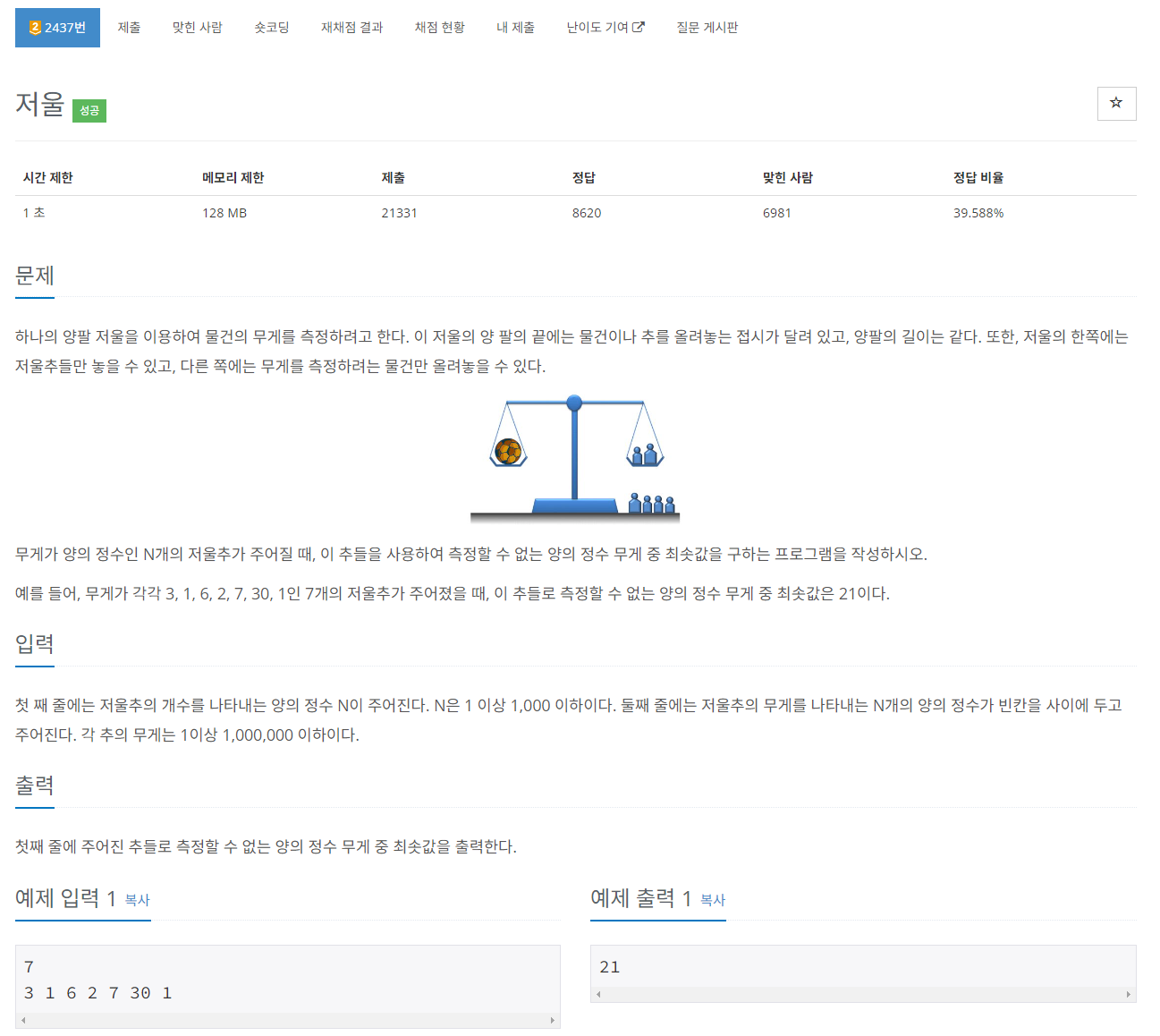
Task: Open the 맞힌 사람 tab
Action: (x=197, y=27)
